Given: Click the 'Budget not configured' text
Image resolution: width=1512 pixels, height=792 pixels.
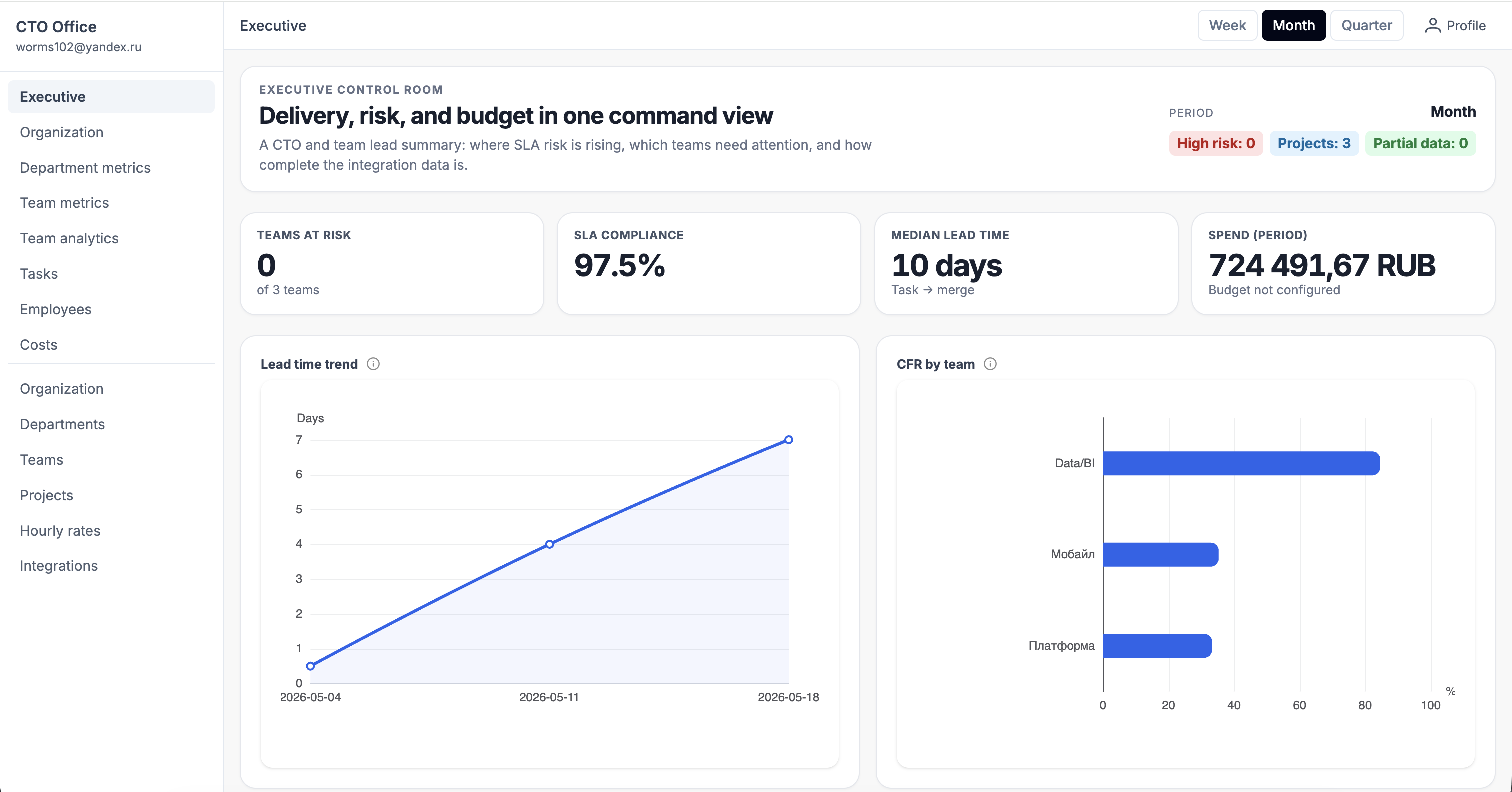Looking at the screenshot, I should pos(1274,290).
